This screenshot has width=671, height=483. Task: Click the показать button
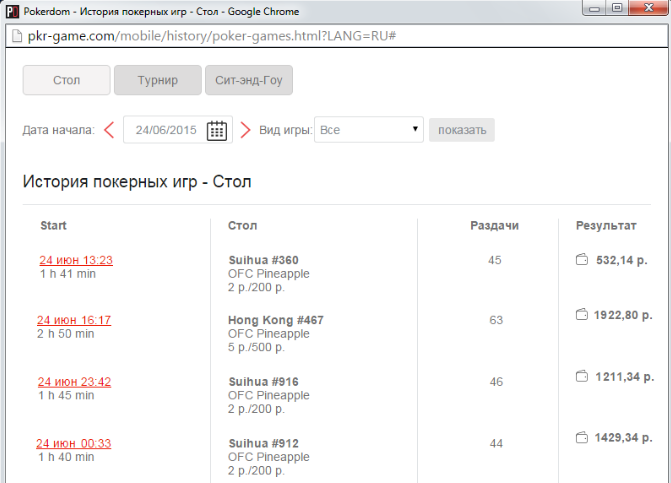[462, 130]
